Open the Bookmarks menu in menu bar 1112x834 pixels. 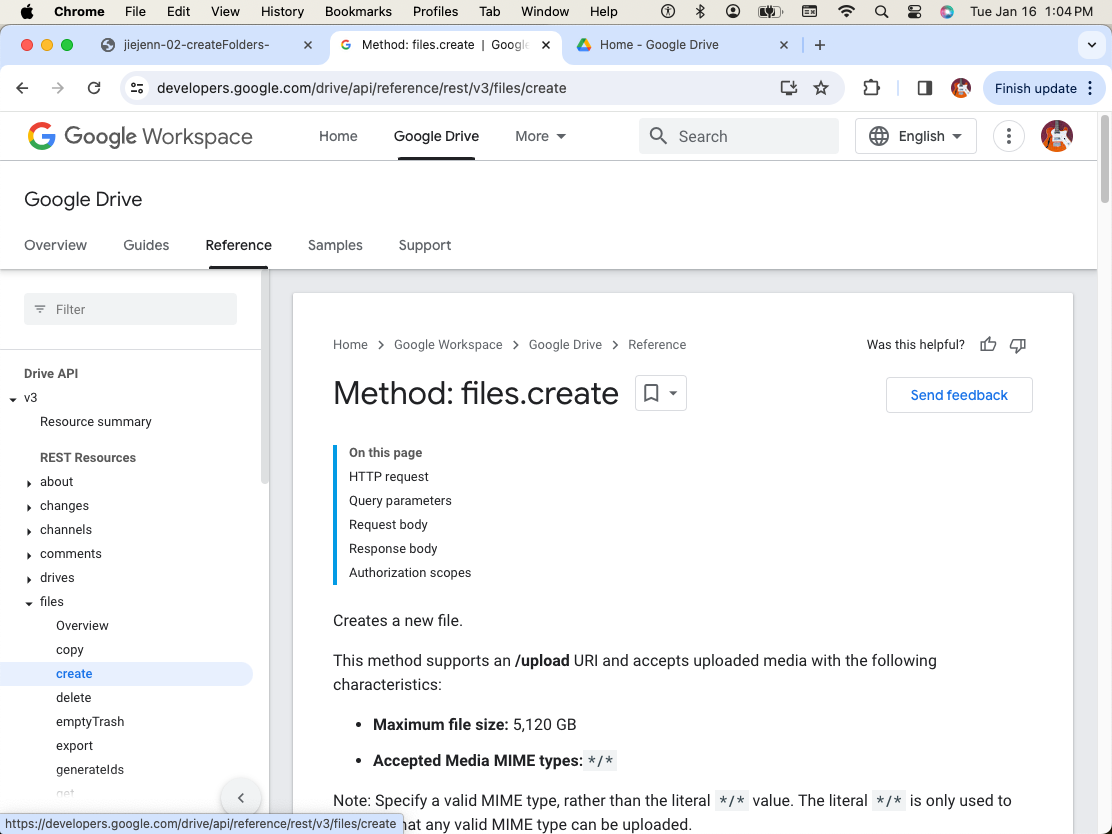click(358, 11)
